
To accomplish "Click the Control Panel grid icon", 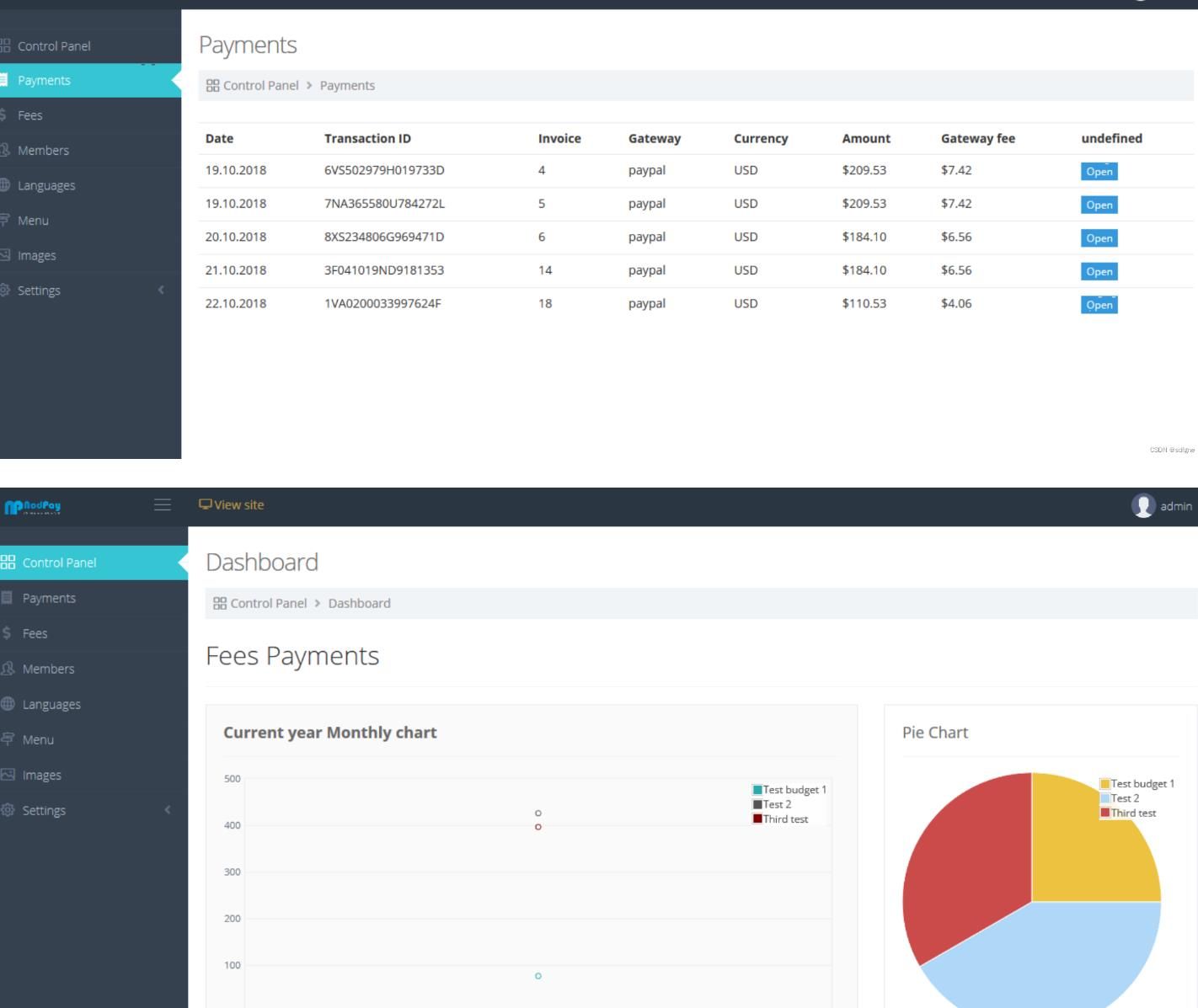I will [x=8, y=562].
